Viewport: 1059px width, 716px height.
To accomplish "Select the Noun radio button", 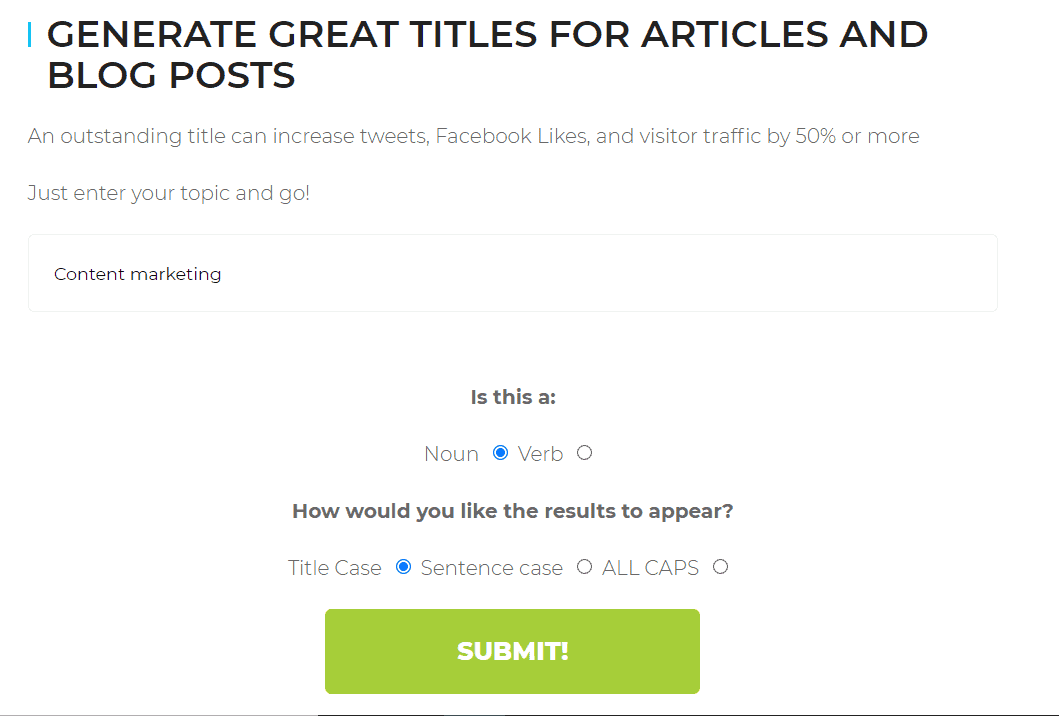I will pyautogui.click(x=501, y=453).
